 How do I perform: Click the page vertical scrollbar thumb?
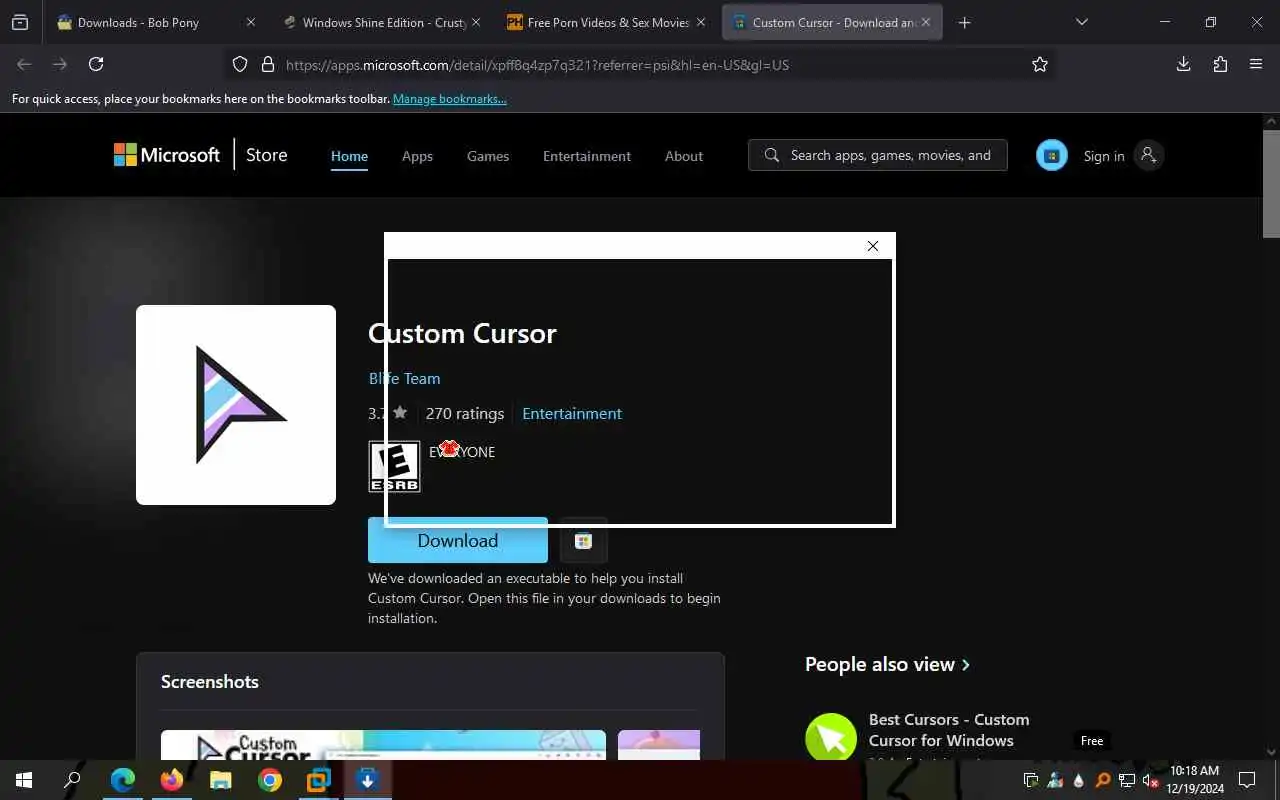(1271, 184)
